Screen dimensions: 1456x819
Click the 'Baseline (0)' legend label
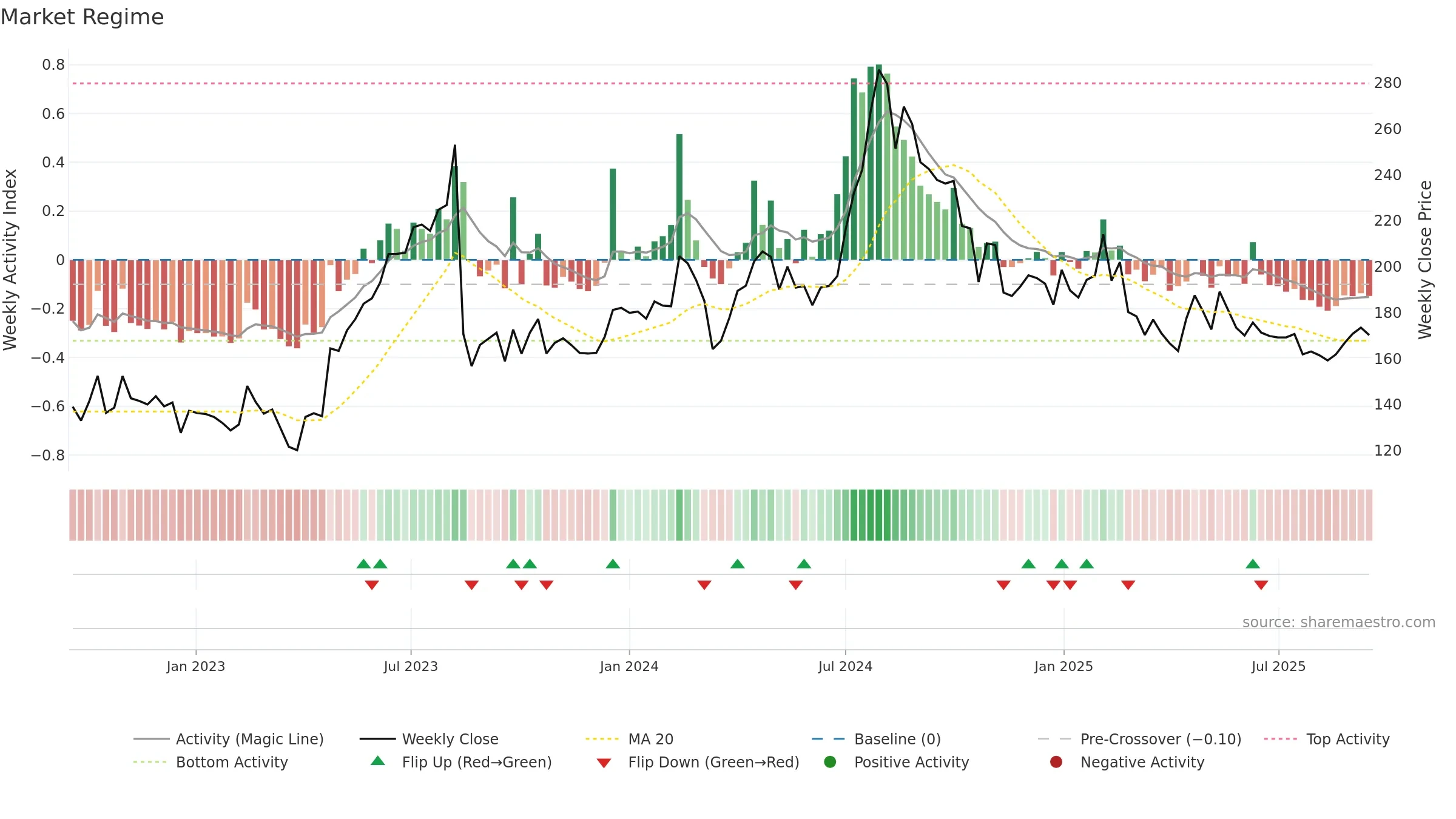pos(898,739)
